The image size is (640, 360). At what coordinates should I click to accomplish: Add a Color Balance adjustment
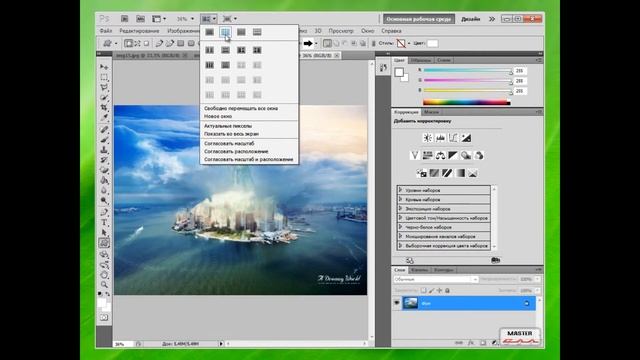point(440,156)
